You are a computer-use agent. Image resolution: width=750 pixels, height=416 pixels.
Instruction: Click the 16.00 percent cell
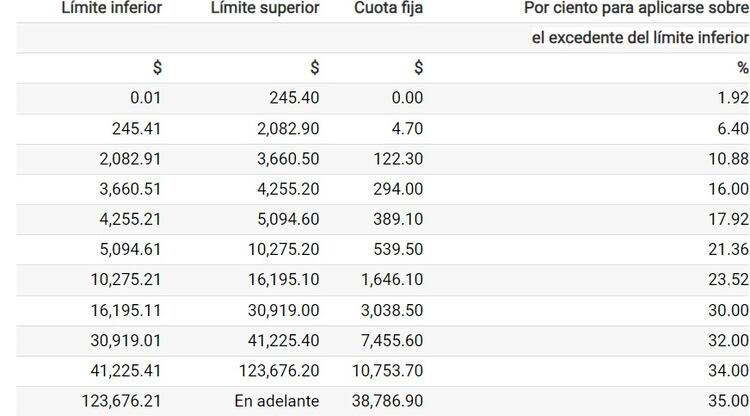(x=728, y=189)
